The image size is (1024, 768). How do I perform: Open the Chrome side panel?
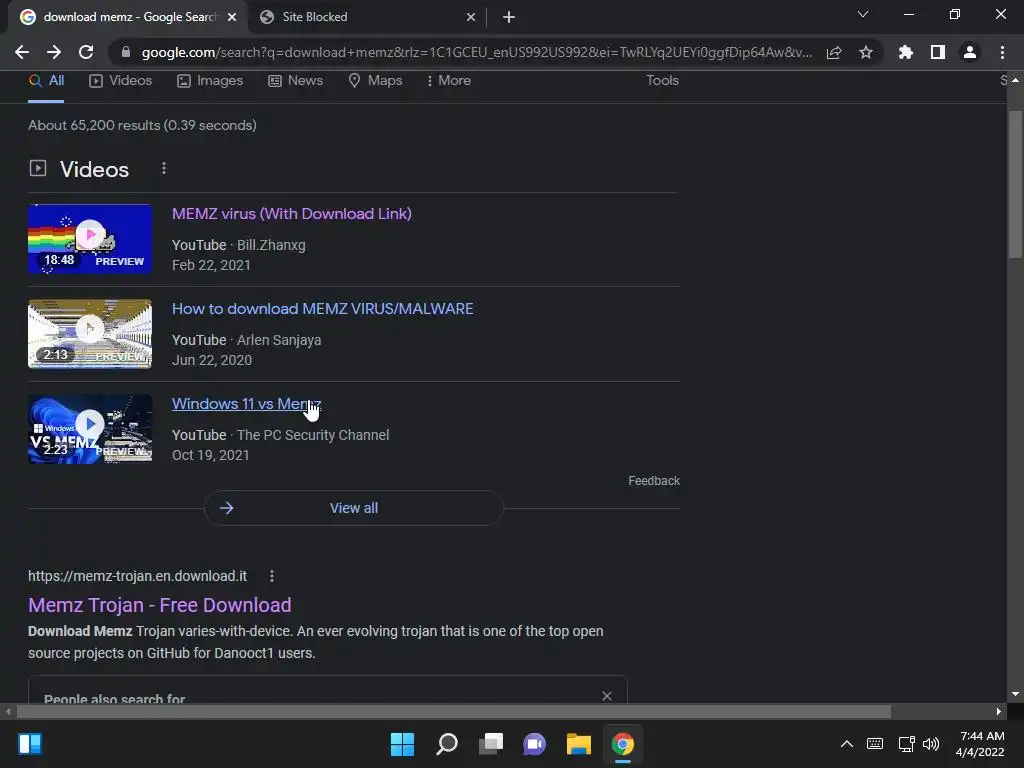pos(938,52)
